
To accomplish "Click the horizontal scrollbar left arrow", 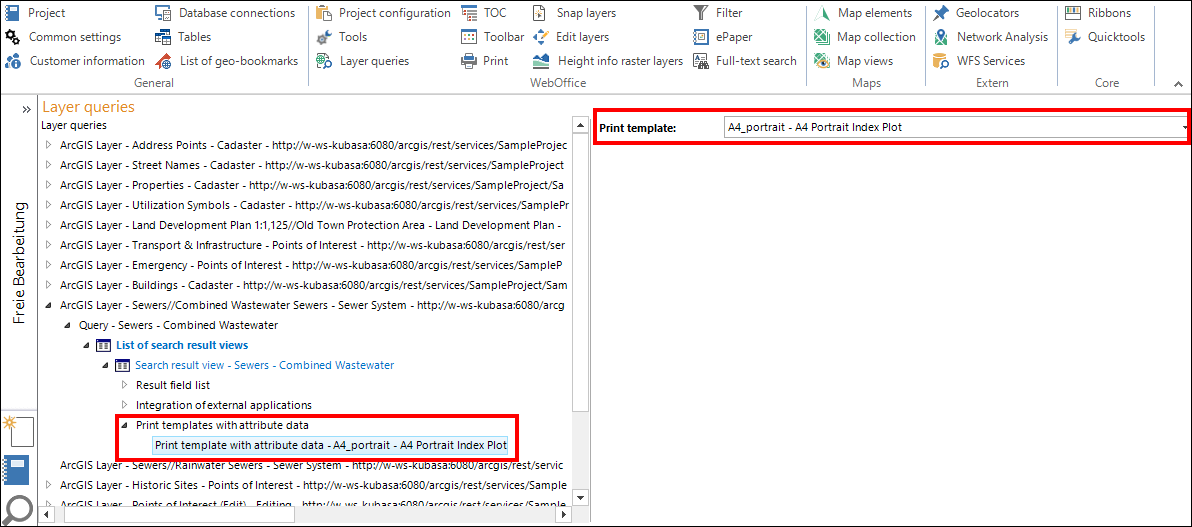I will 48,515.
